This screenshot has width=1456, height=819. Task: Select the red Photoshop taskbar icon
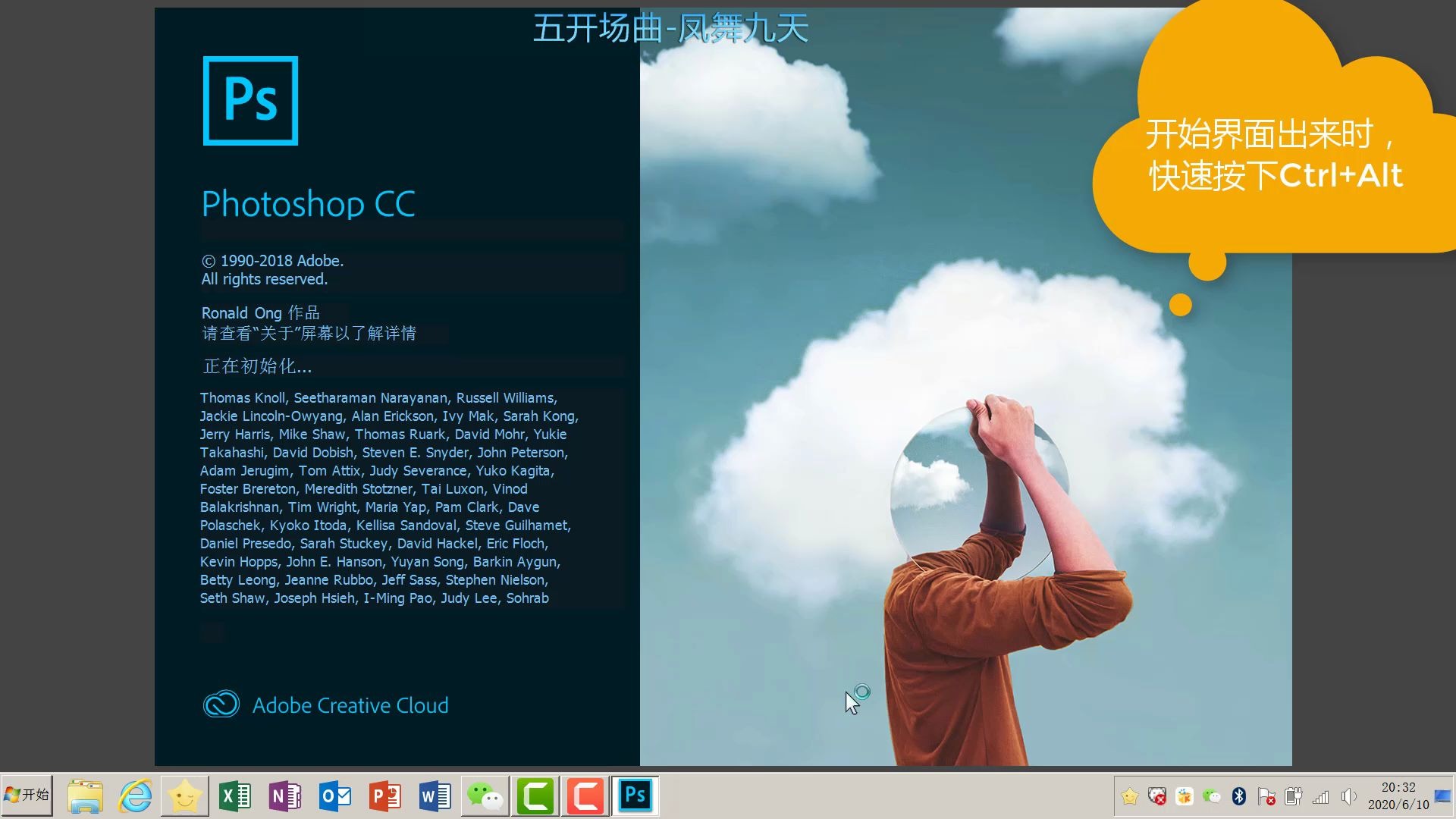point(634,795)
